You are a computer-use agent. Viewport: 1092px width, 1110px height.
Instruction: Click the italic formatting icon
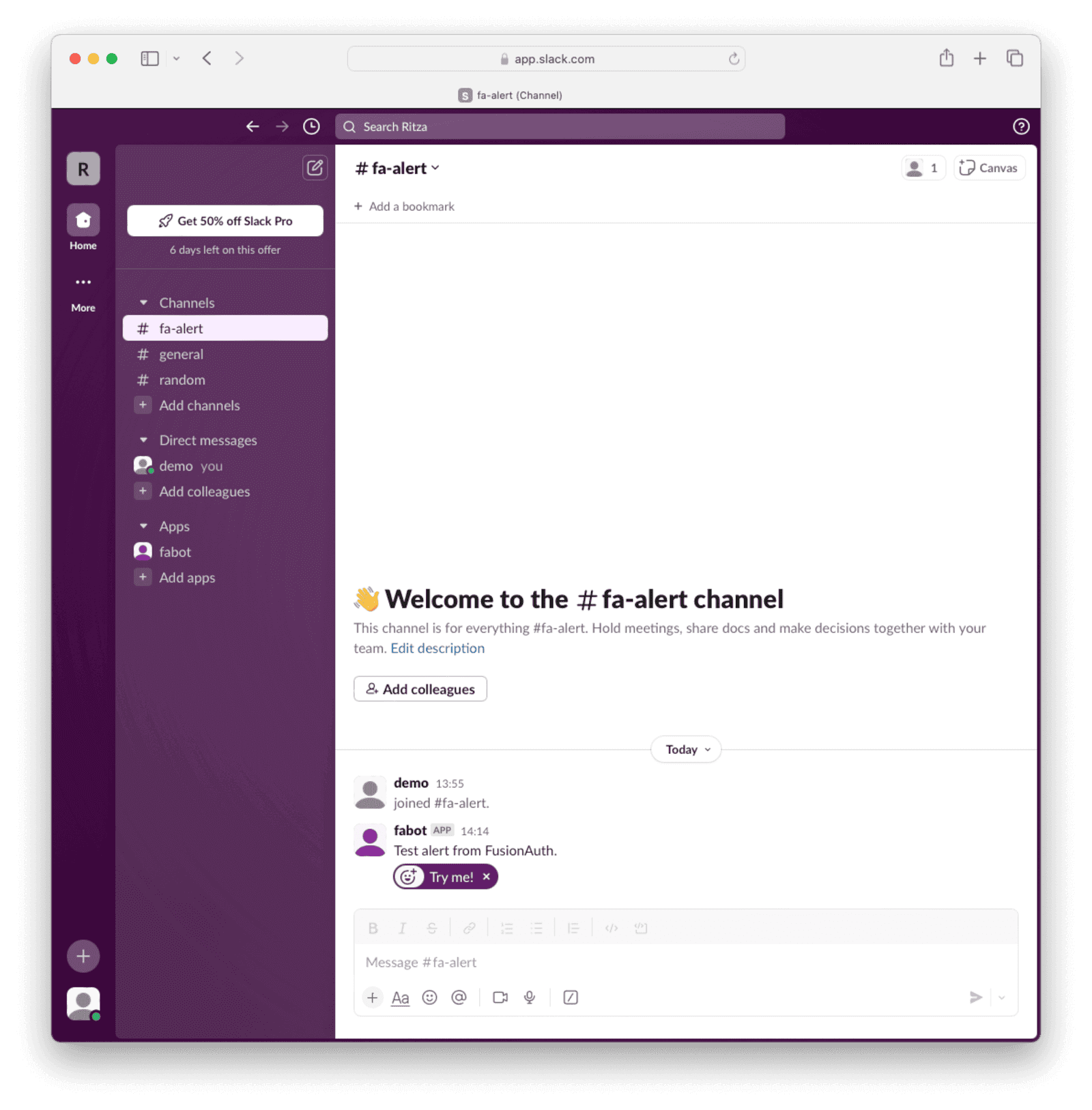pos(402,928)
